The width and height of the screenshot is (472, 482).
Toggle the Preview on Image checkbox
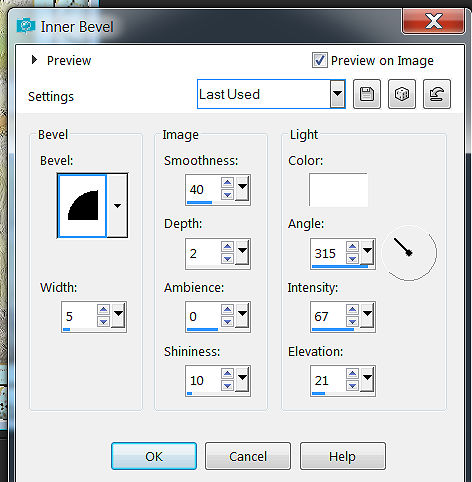320,60
